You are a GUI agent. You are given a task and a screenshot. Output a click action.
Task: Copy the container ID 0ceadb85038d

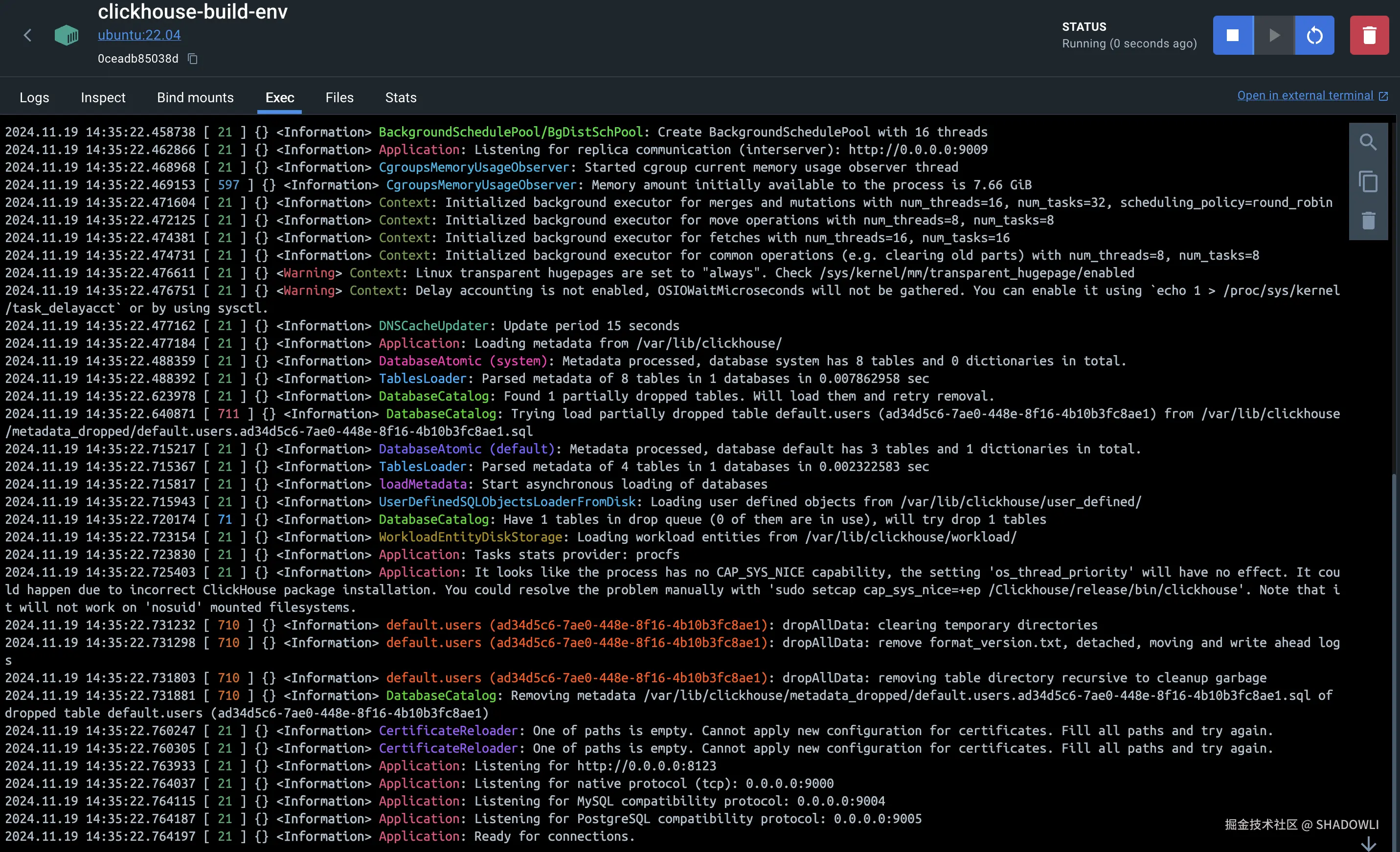(x=193, y=59)
